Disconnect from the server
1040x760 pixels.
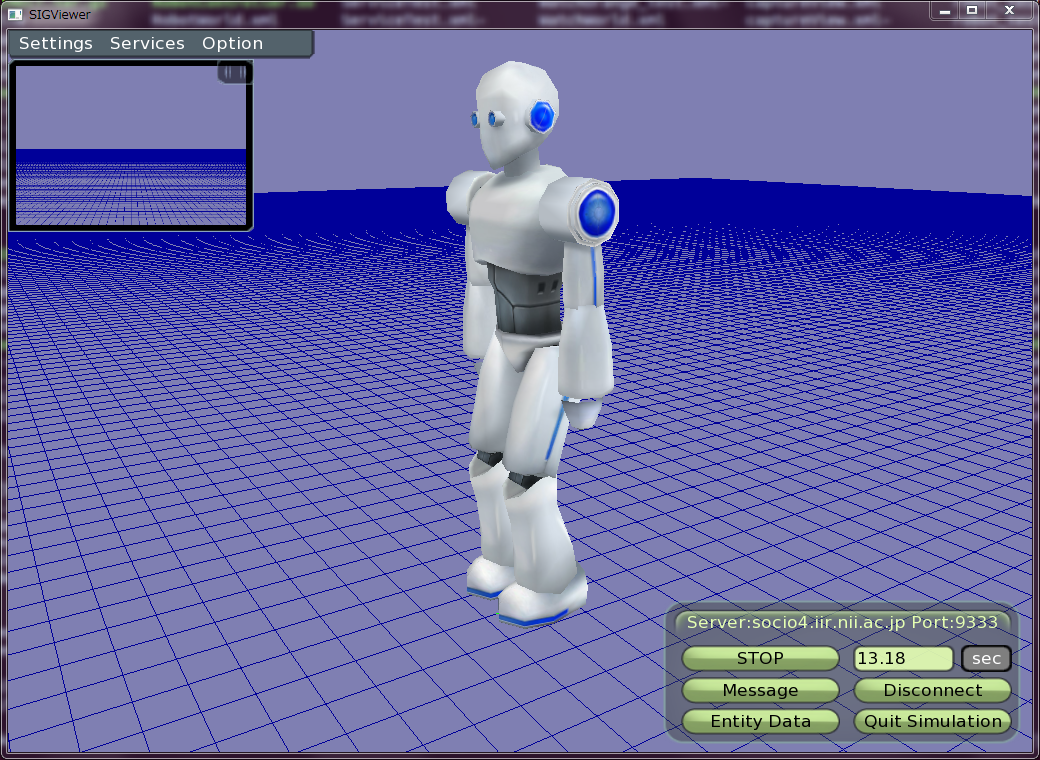[x=932, y=690]
